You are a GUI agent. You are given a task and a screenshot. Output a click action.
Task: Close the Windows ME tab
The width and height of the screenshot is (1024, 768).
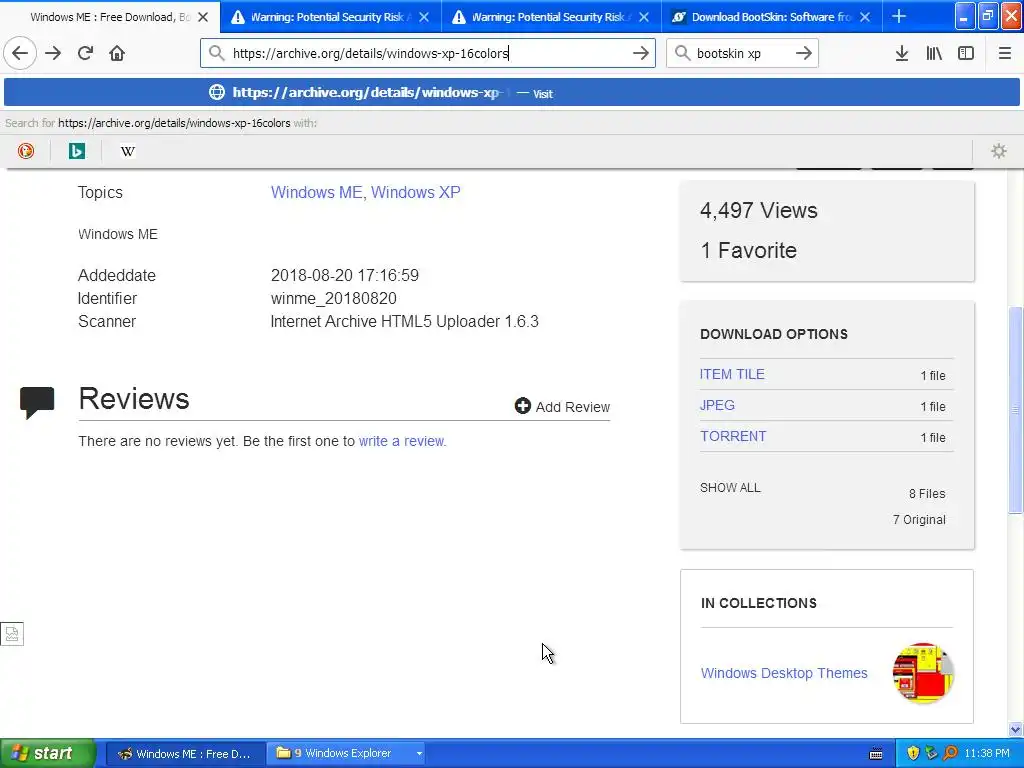tap(203, 17)
